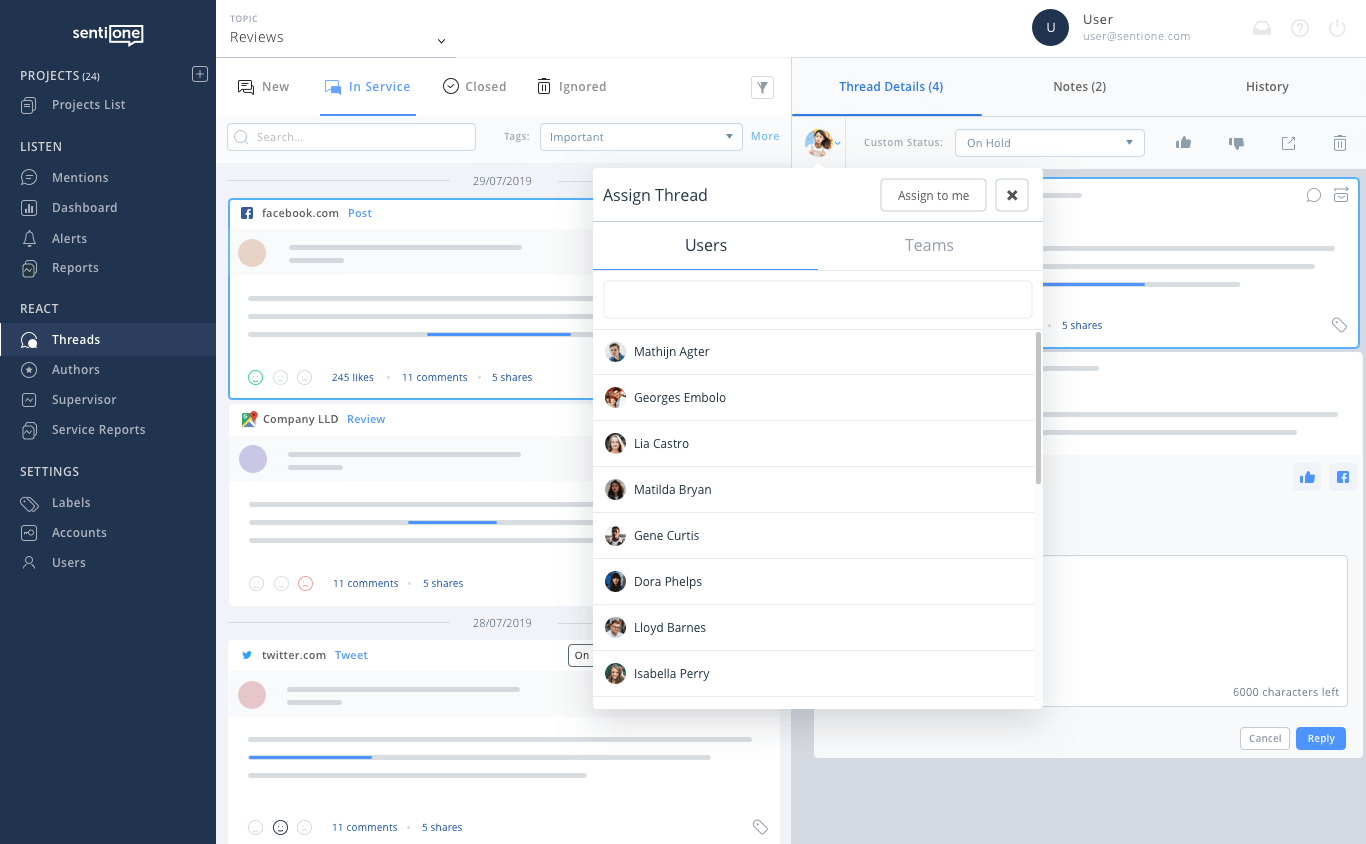
Task: Expand the Topic Reviews dropdown
Action: tap(337, 37)
